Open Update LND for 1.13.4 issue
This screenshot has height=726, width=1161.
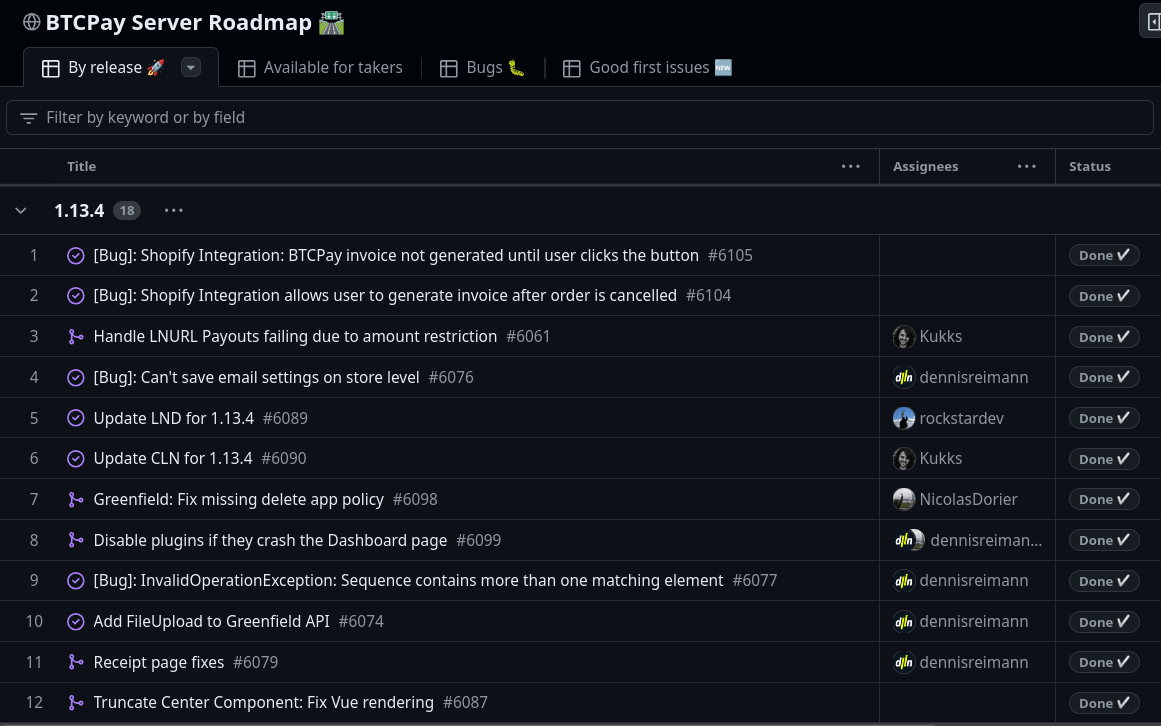point(173,418)
